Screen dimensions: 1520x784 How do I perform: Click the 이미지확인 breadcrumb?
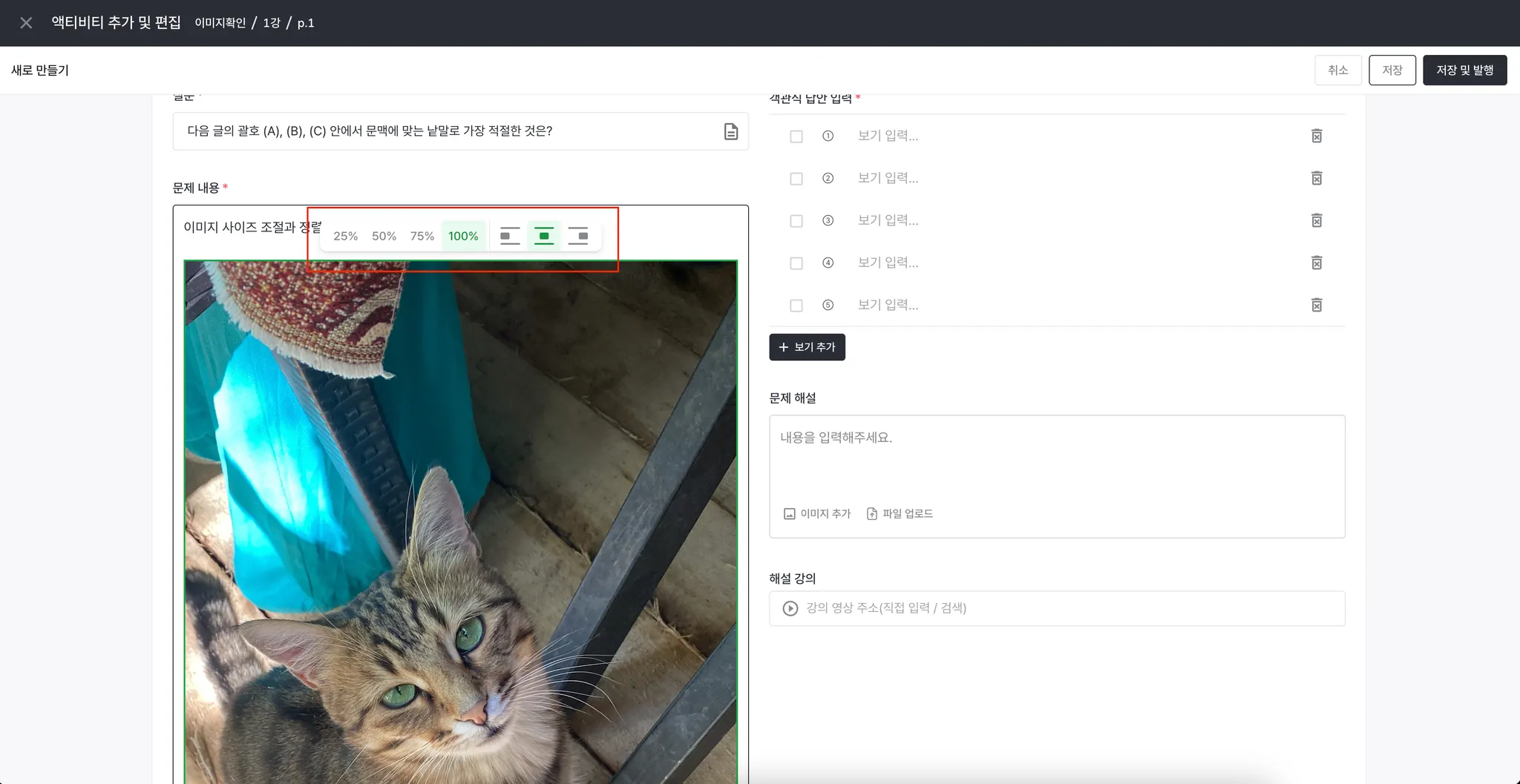(x=220, y=23)
